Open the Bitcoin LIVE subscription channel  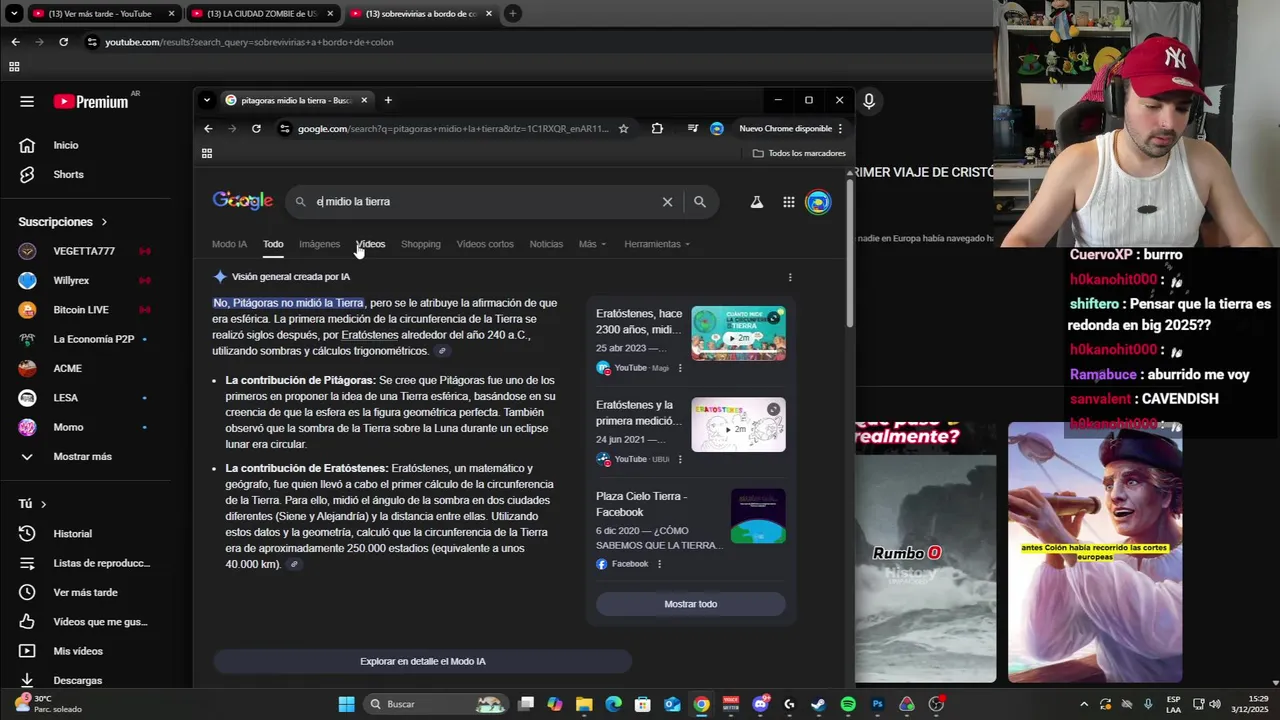click(x=81, y=310)
